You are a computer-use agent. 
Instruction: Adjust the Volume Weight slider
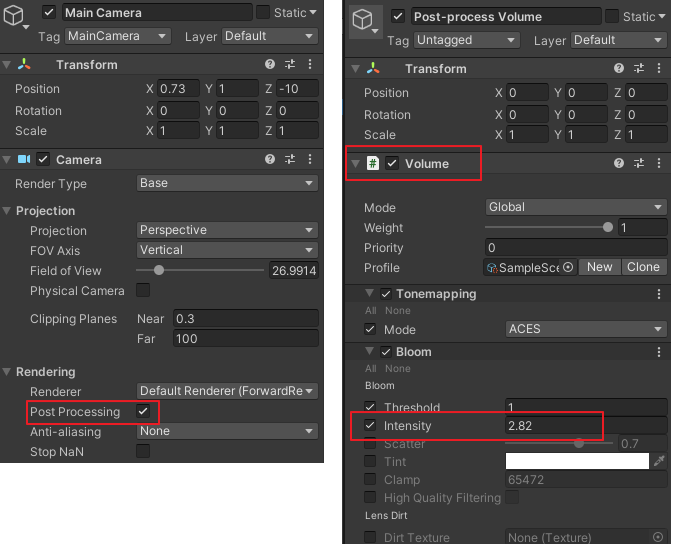549,227
